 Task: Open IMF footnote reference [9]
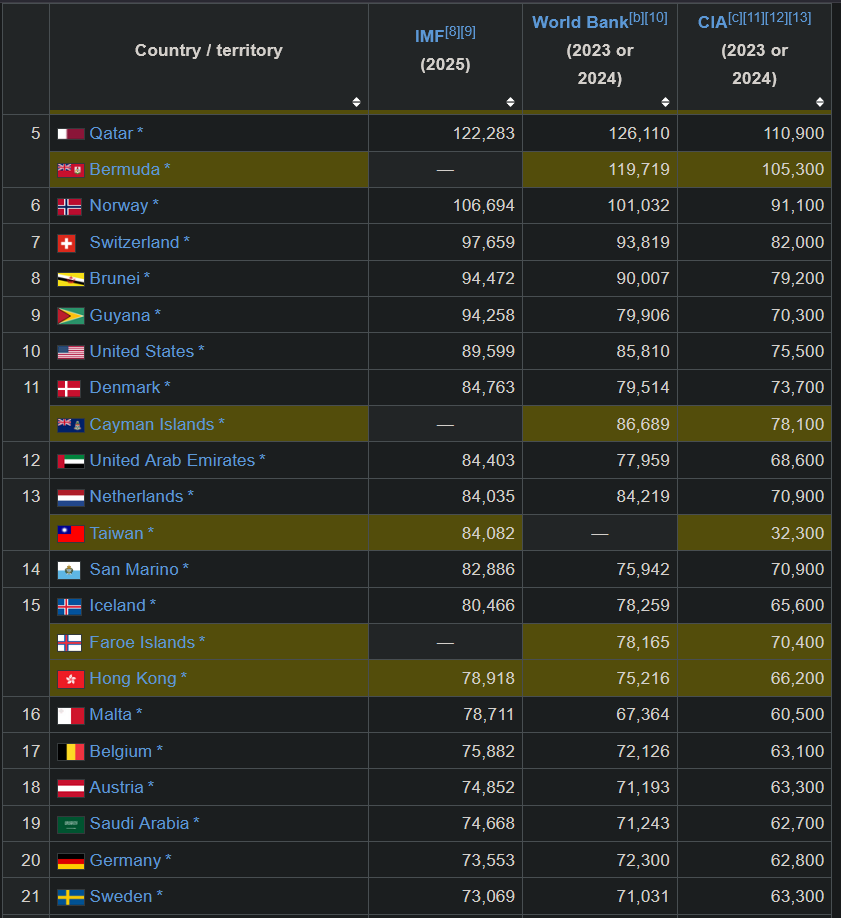point(468,32)
